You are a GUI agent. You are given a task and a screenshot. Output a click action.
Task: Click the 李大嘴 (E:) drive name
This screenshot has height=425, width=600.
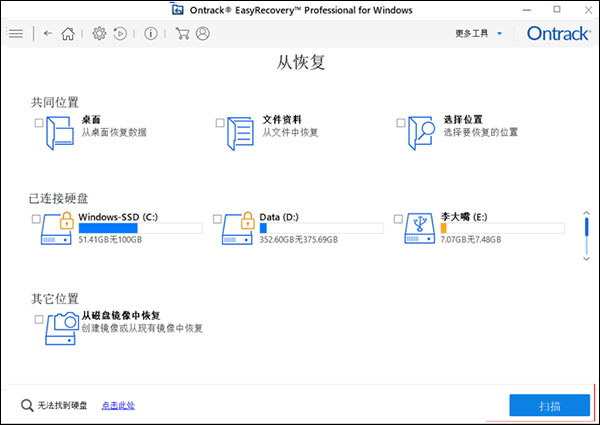coord(464,217)
